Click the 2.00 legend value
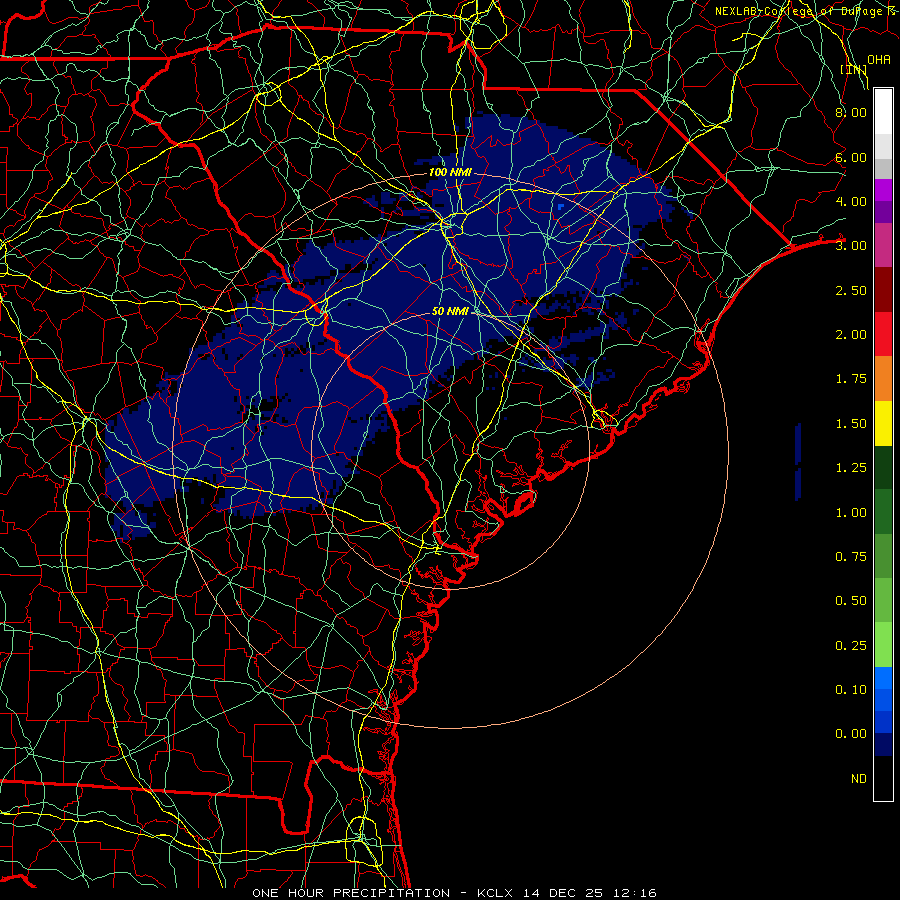 [851, 335]
